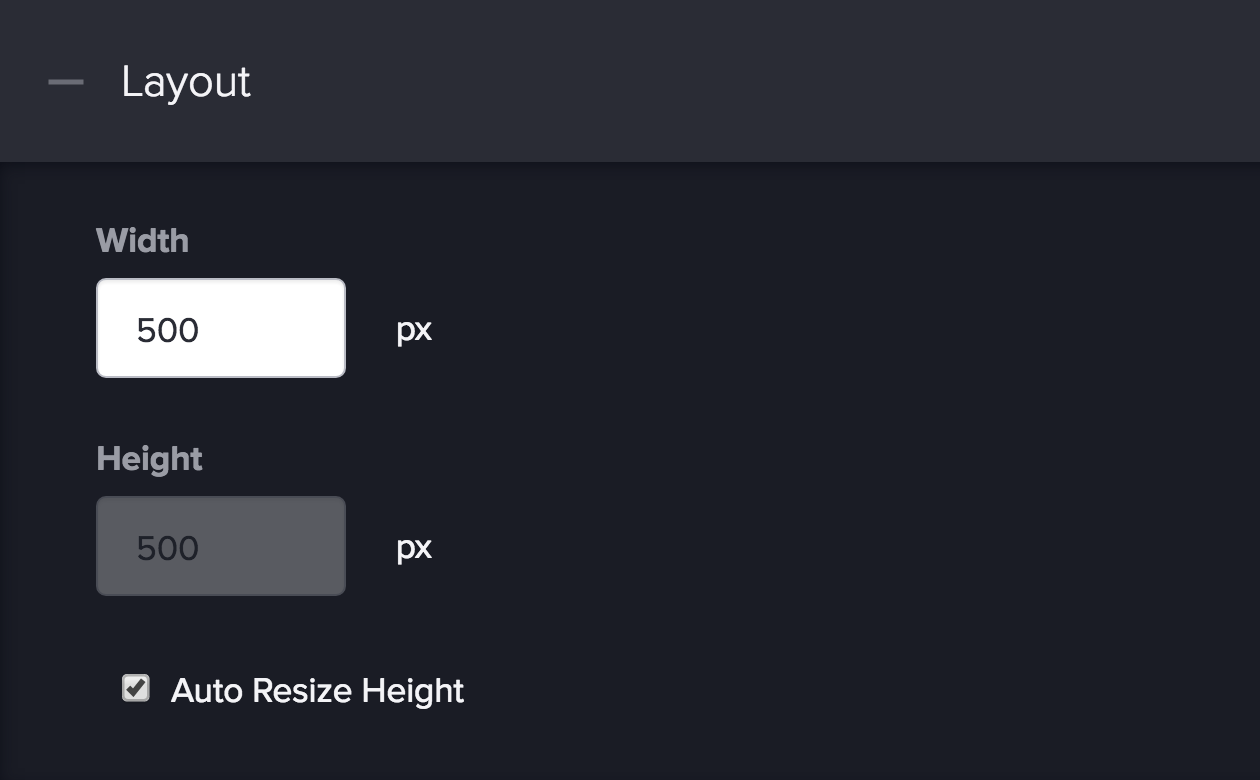Click the checkmark next to Auto Resize Height
Image resolution: width=1260 pixels, height=780 pixels.
136,688
